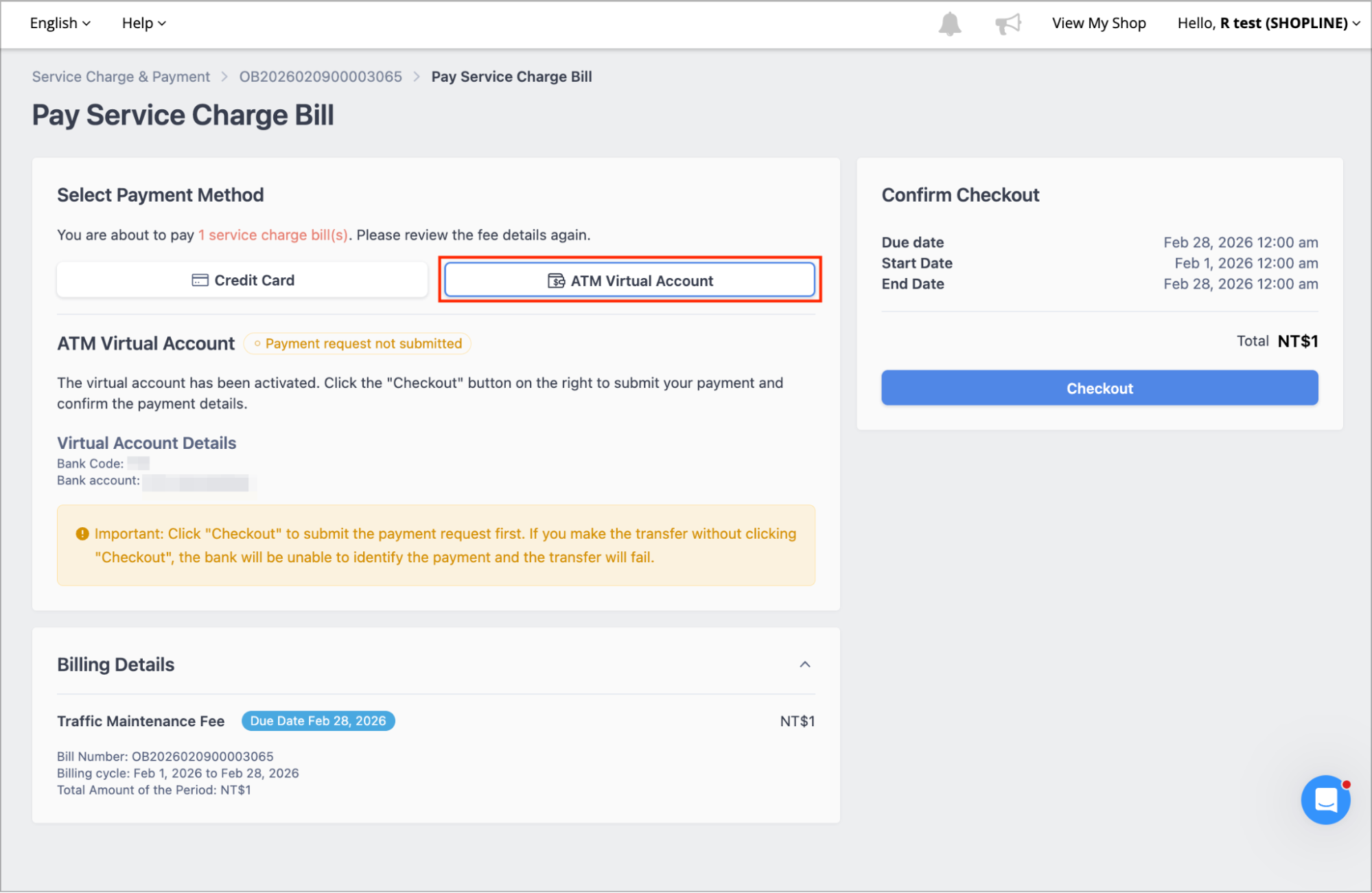Screen dimensions: 1372x893
Task: Expand the R test account menu
Action: click(1268, 23)
